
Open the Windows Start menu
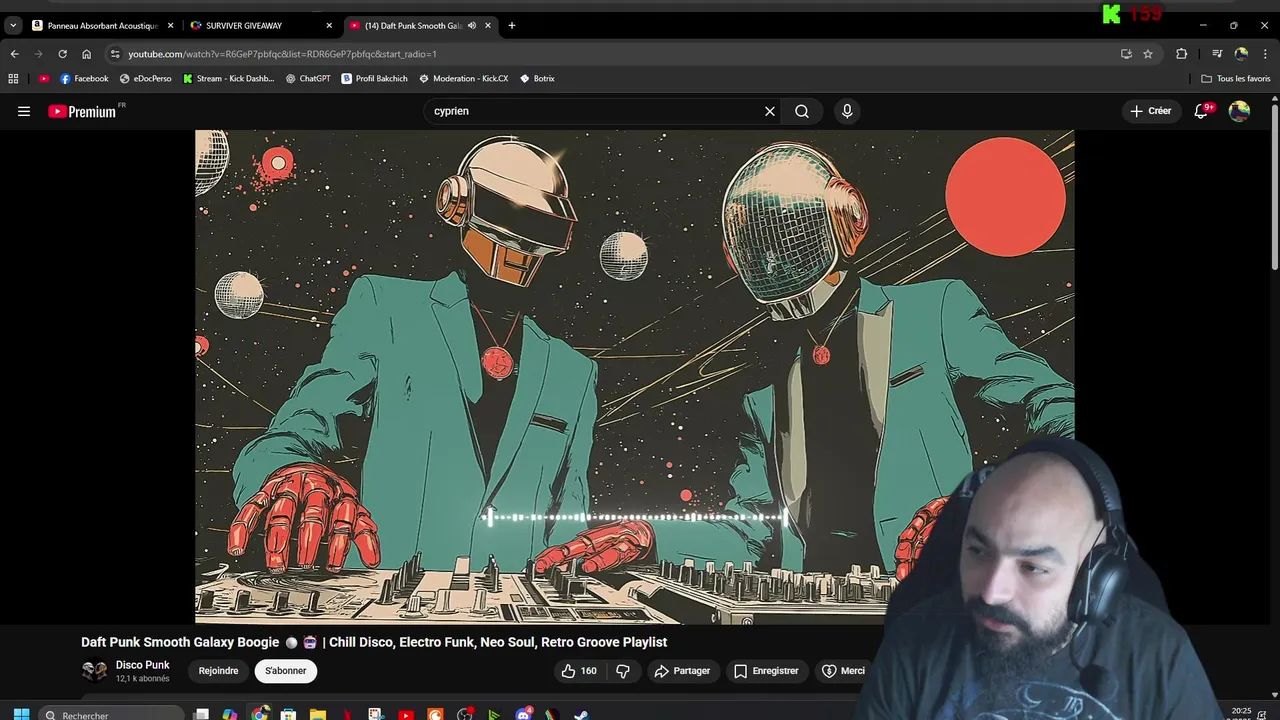coord(21,714)
